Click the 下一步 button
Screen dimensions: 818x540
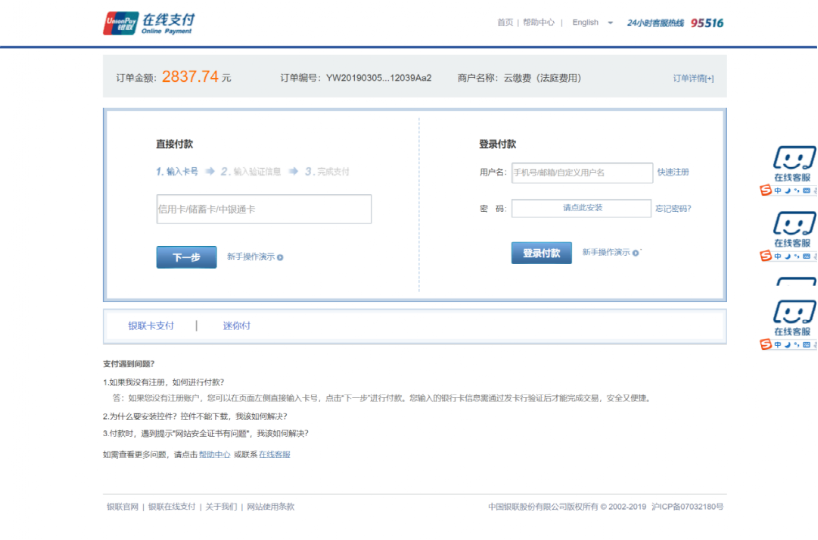(x=186, y=257)
